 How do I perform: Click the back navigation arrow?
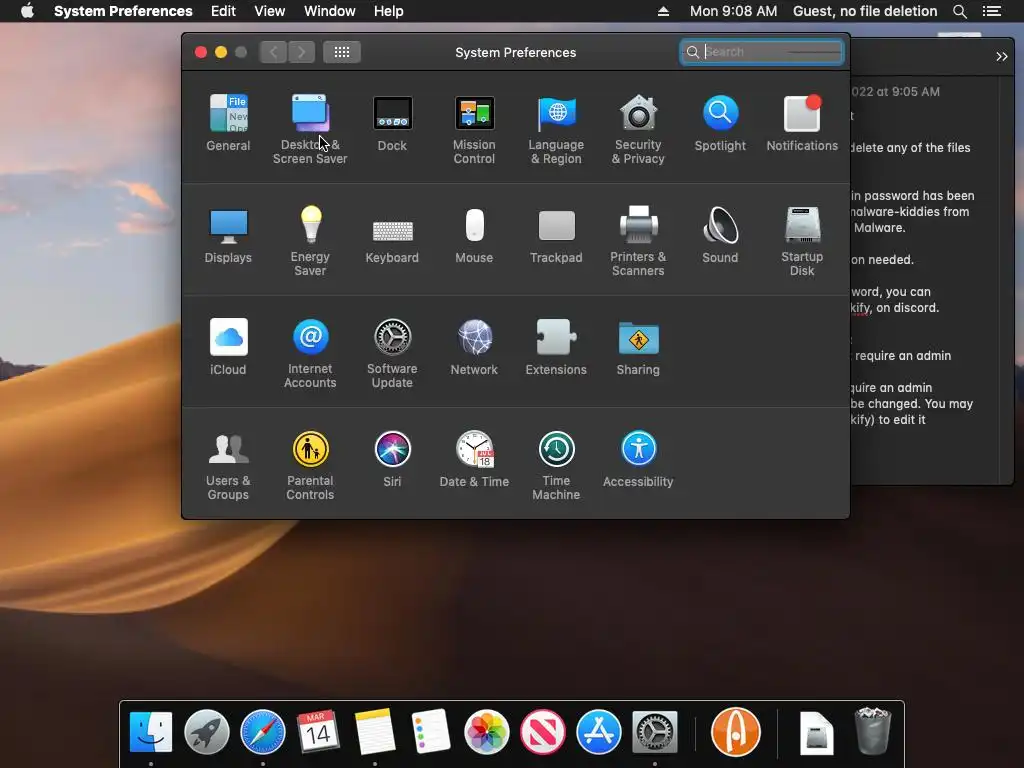[x=273, y=52]
